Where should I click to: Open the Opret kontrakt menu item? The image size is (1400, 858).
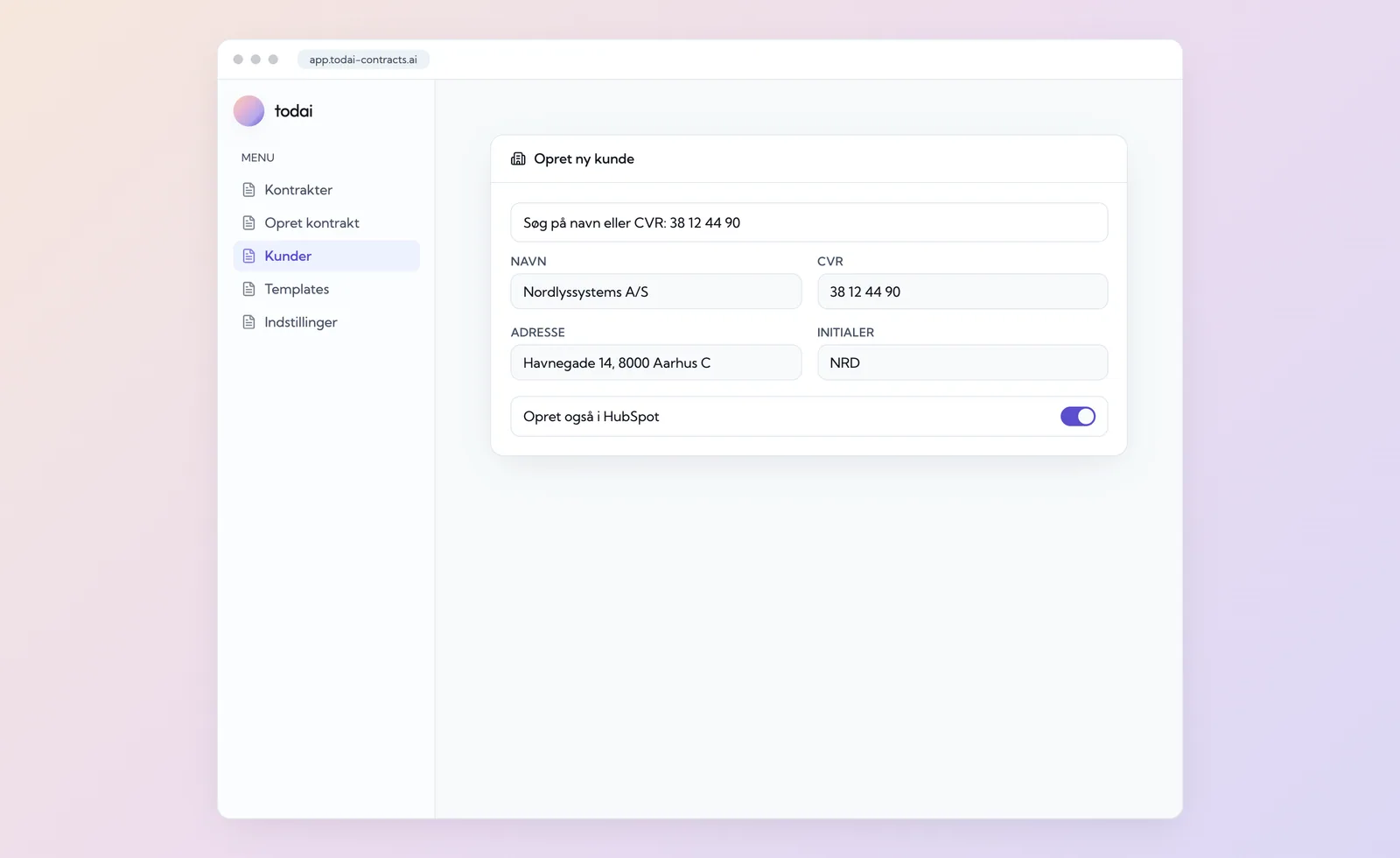tap(326, 222)
